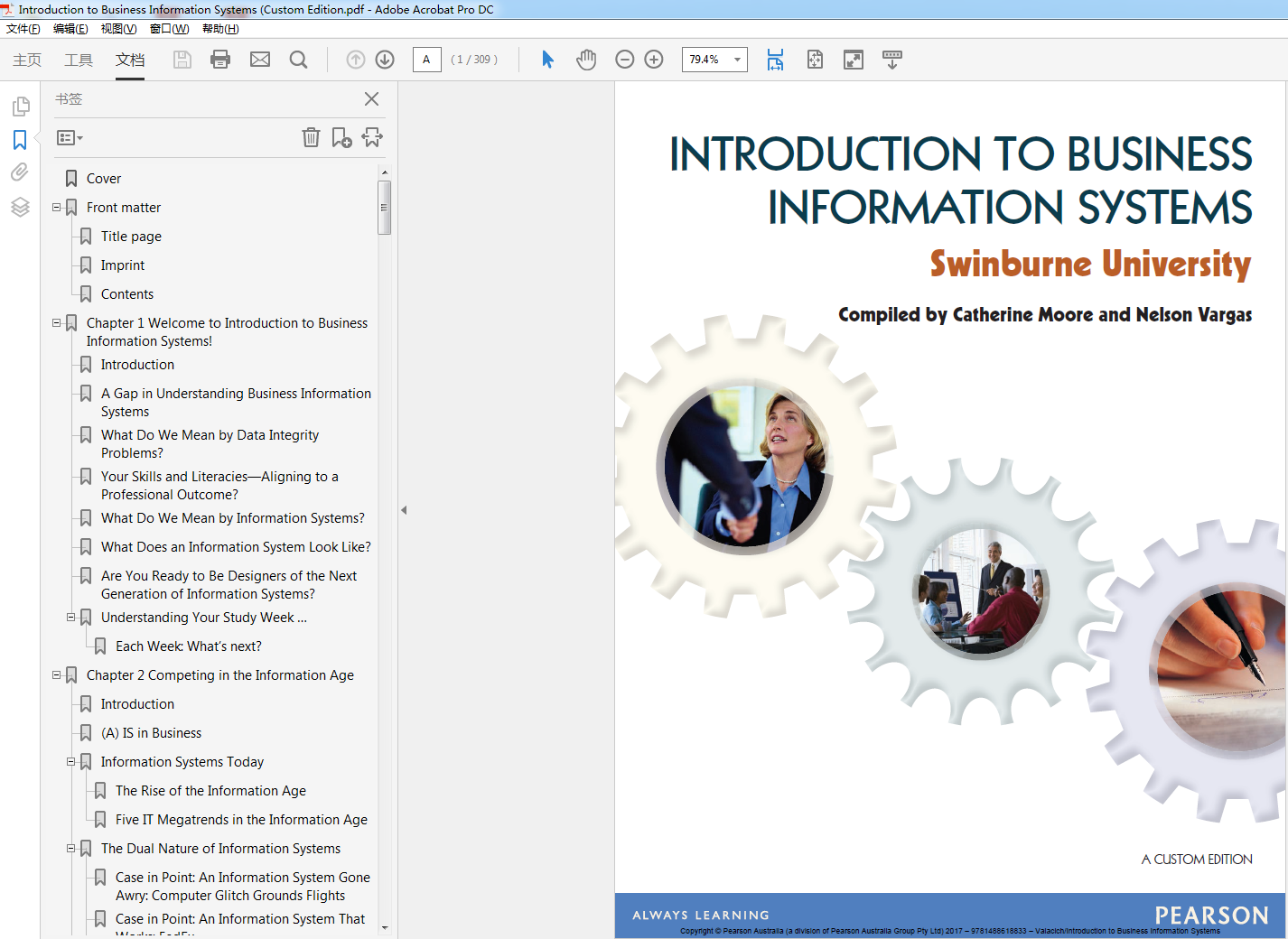Collapse the navigation pane arrow

[x=404, y=510]
